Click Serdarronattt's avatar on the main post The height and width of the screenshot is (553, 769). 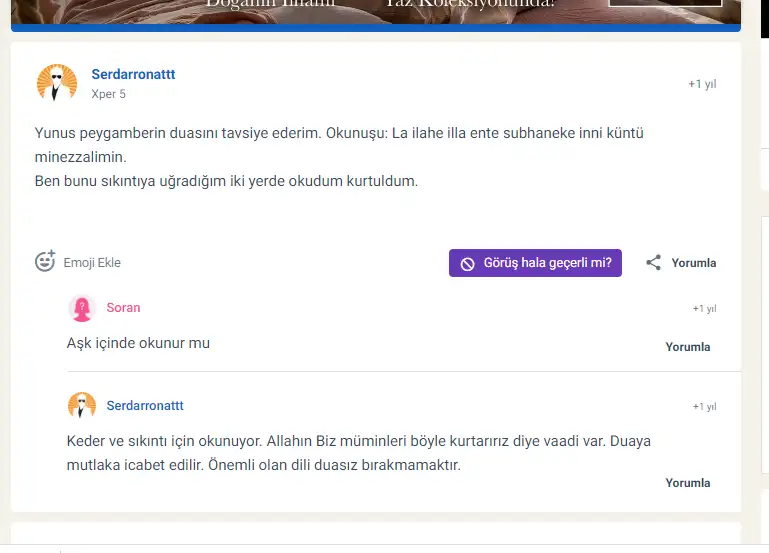click(56, 83)
